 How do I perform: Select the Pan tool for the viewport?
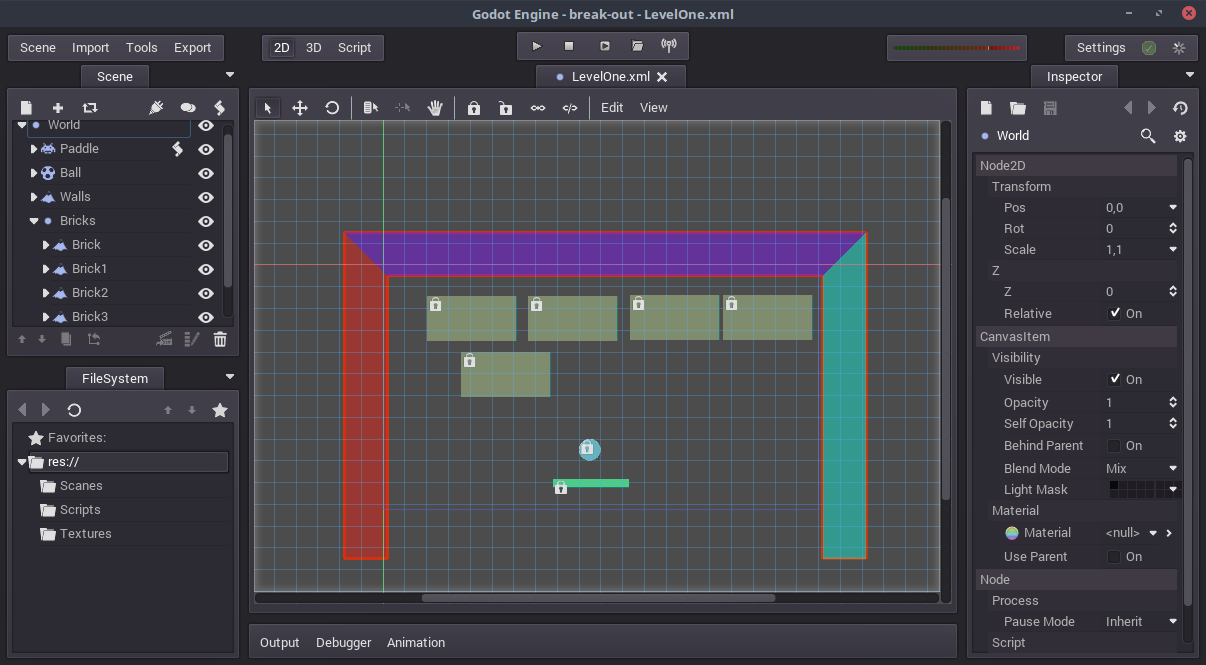pos(435,107)
